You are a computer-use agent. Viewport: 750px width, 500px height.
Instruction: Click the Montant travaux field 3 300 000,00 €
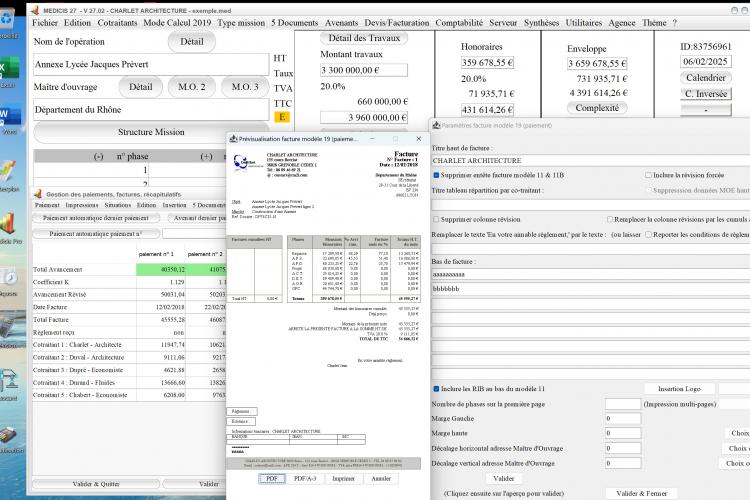[364, 70]
